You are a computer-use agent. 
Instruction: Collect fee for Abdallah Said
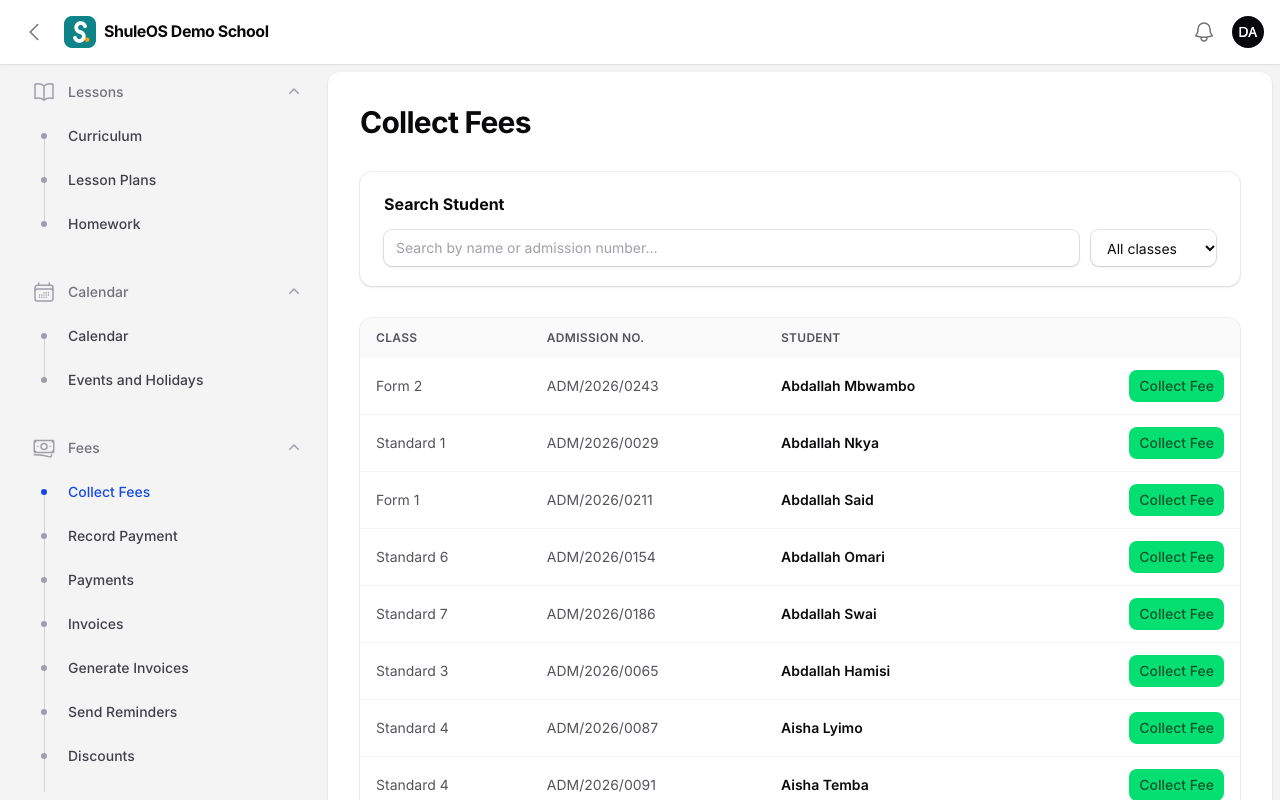coord(1176,500)
